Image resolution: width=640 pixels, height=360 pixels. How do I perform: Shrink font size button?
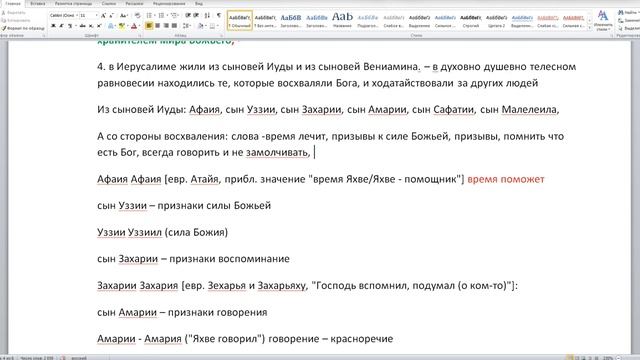click(111, 16)
